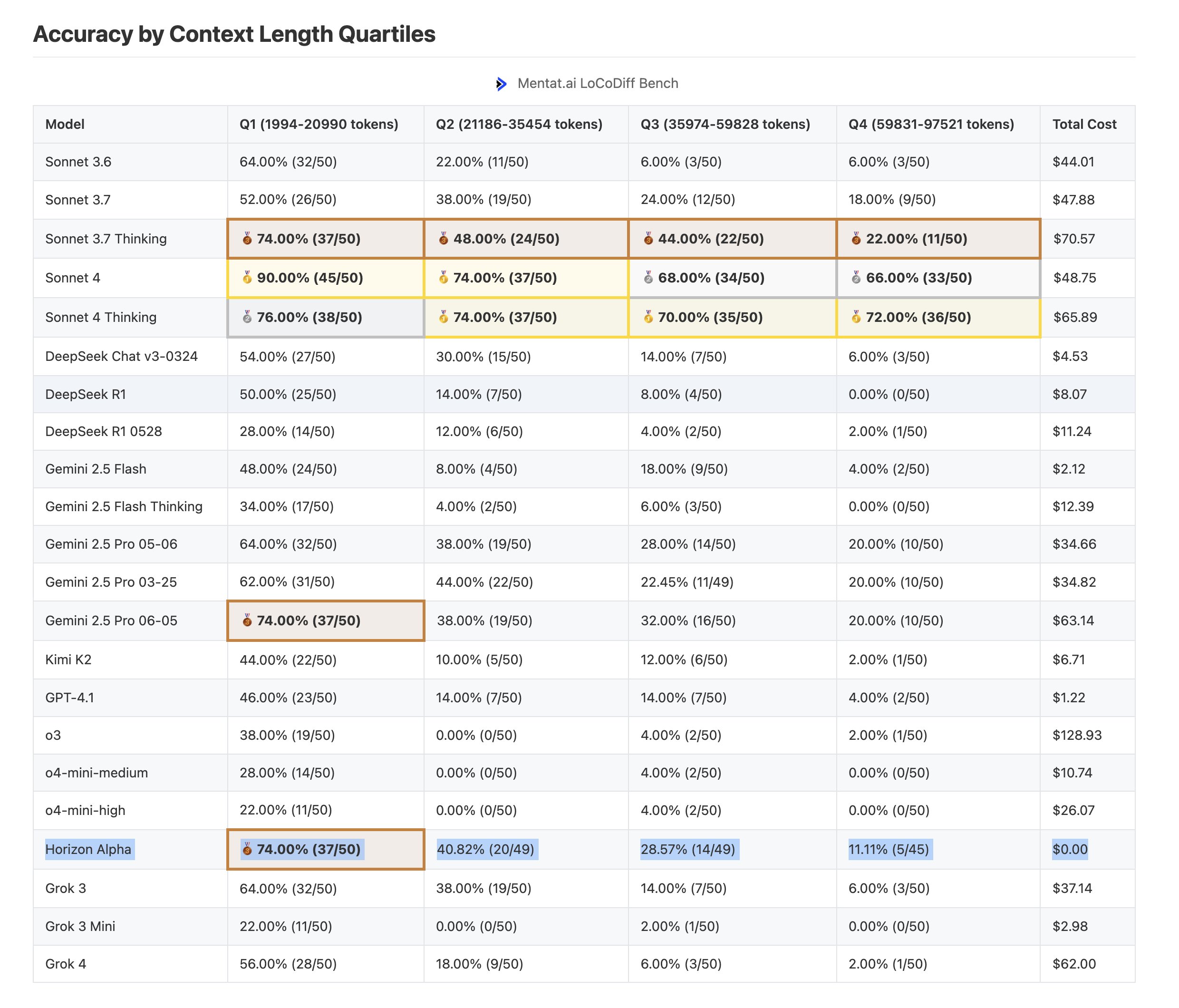1179x1008 pixels.
Task: Click DeepSeek R1 Q4 cell 0.00% (0/50)
Action: point(889,394)
